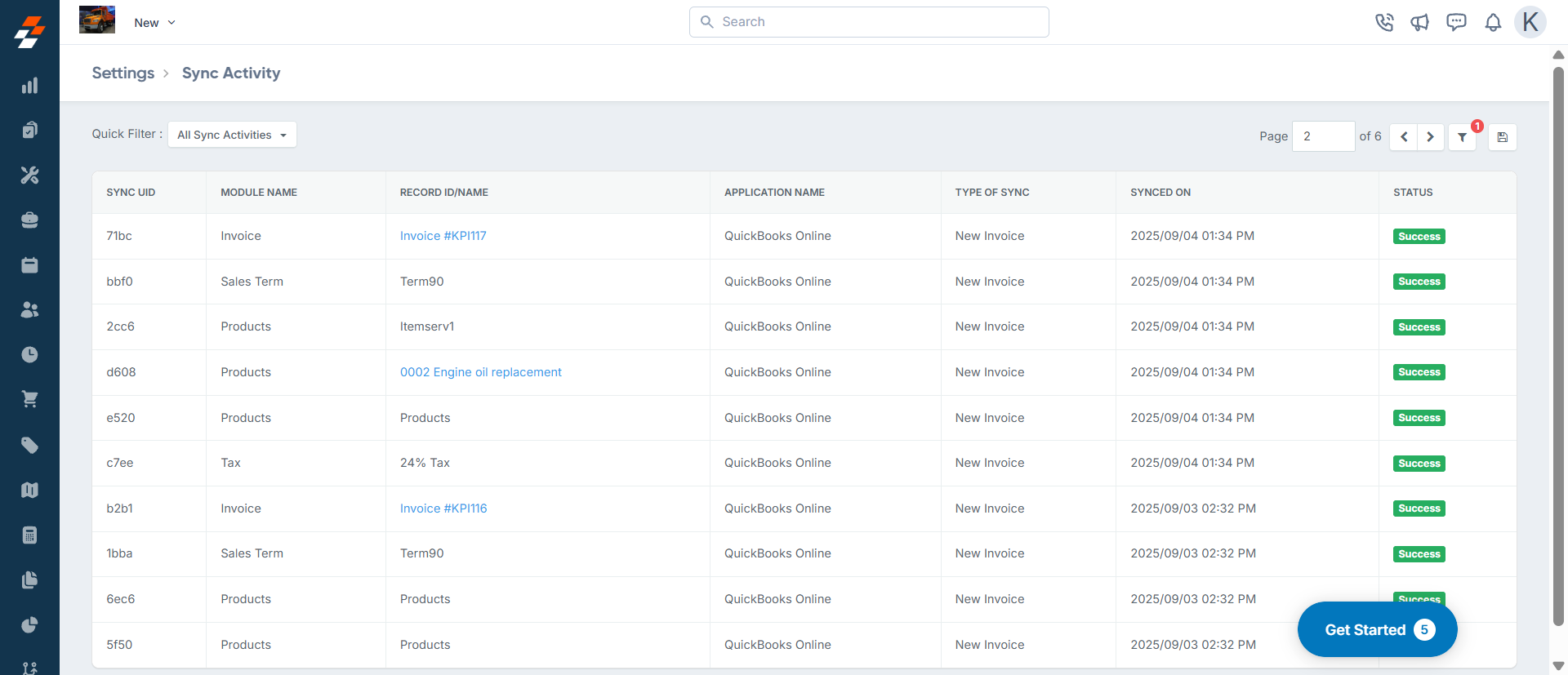This screenshot has height=675, width=1568.
Task: Go to Settings breadcrumb
Action: [x=122, y=73]
